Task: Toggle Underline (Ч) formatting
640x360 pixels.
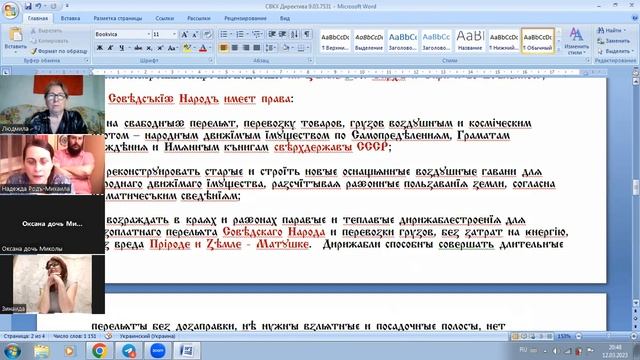Action: pos(121,48)
